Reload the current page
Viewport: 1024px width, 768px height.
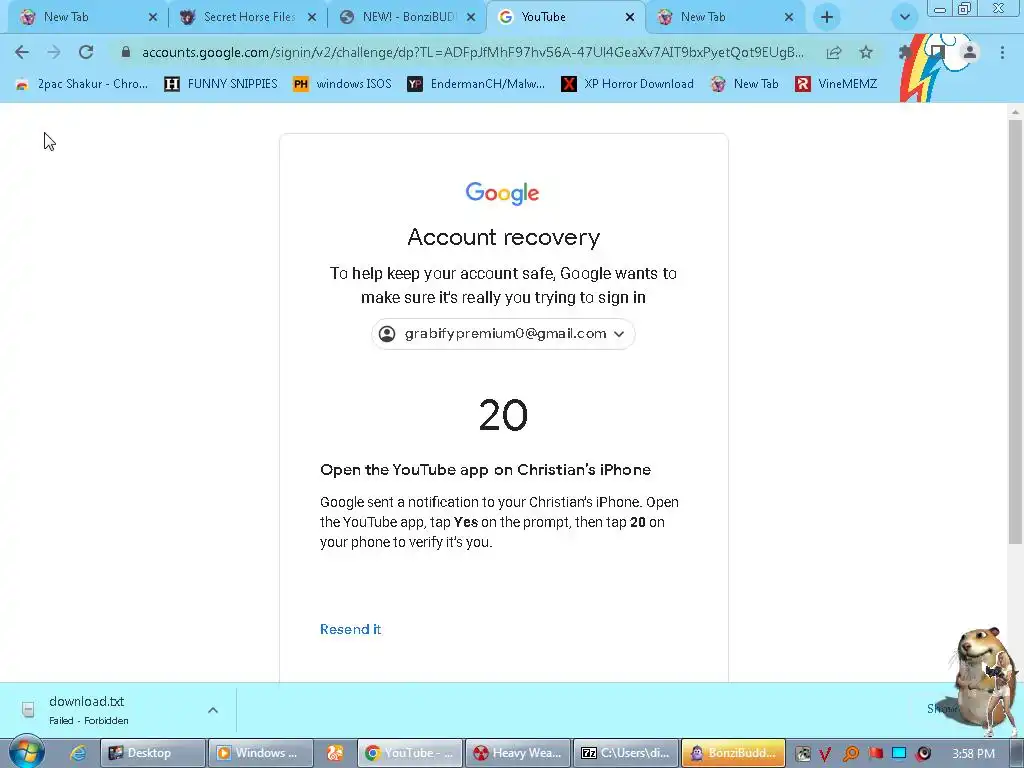tap(86, 52)
